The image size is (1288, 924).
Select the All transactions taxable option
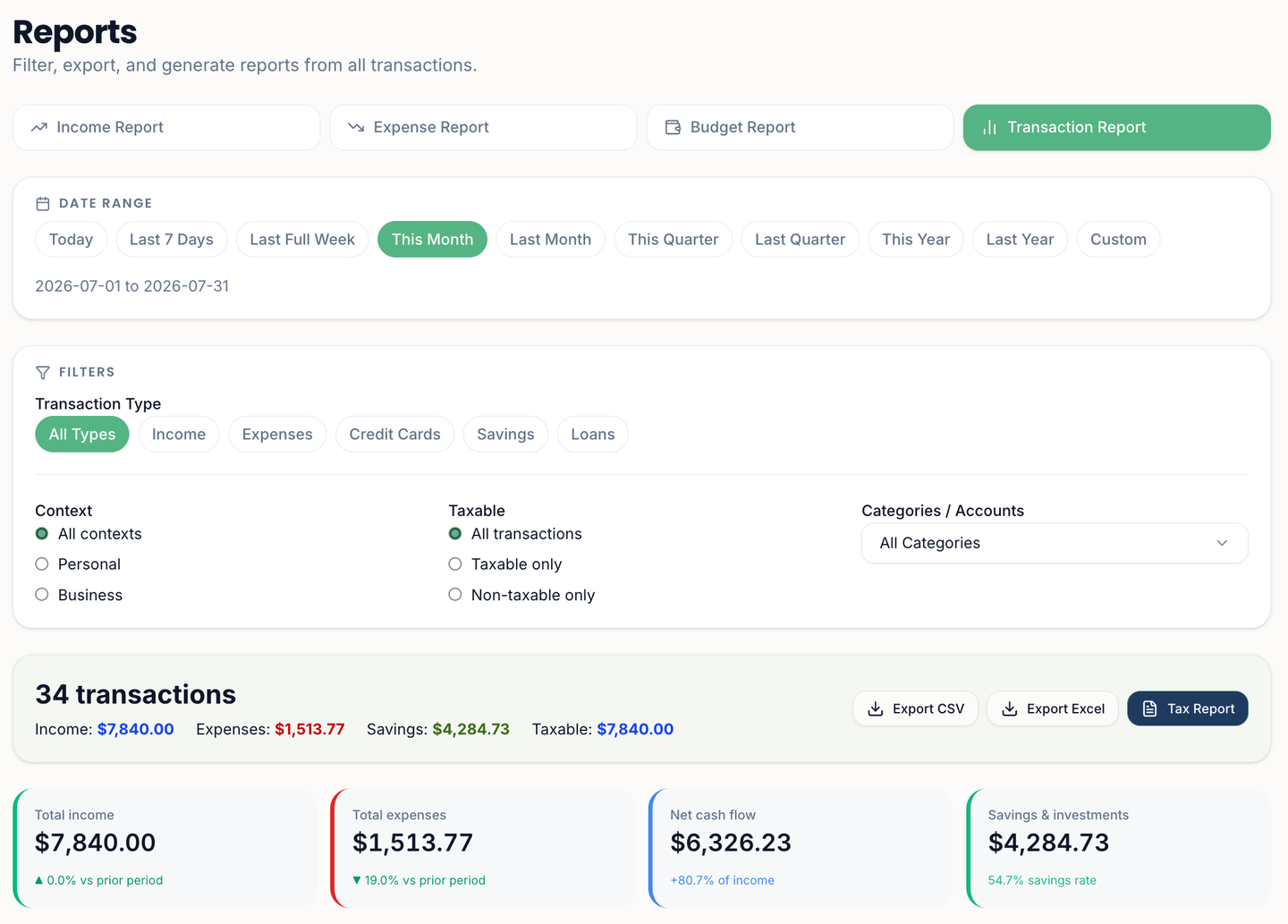455,534
